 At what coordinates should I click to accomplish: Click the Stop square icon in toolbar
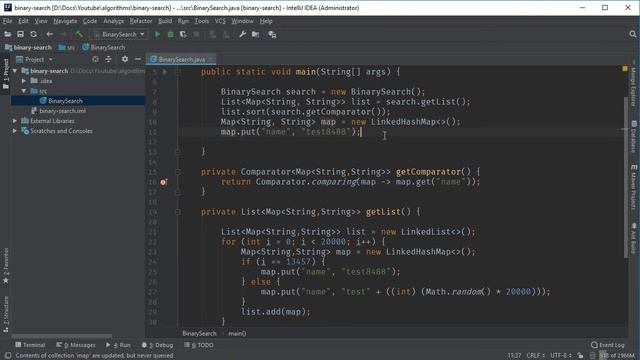pyautogui.click(x=196, y=34)
